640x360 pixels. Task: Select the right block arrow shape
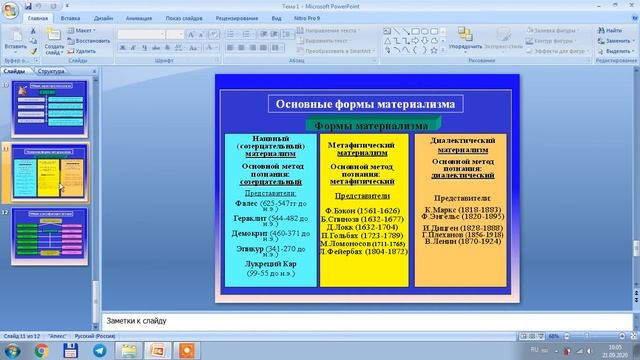coord(416,41)
